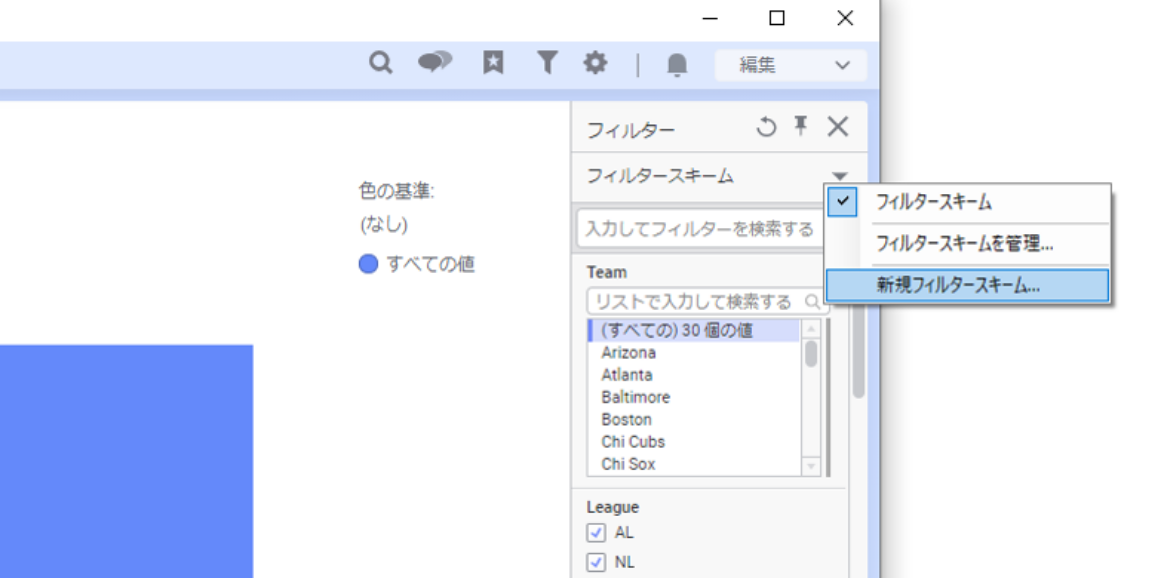Click the blue すべての値 legend swatch
1158x578 pixels.
coord(368,264)
